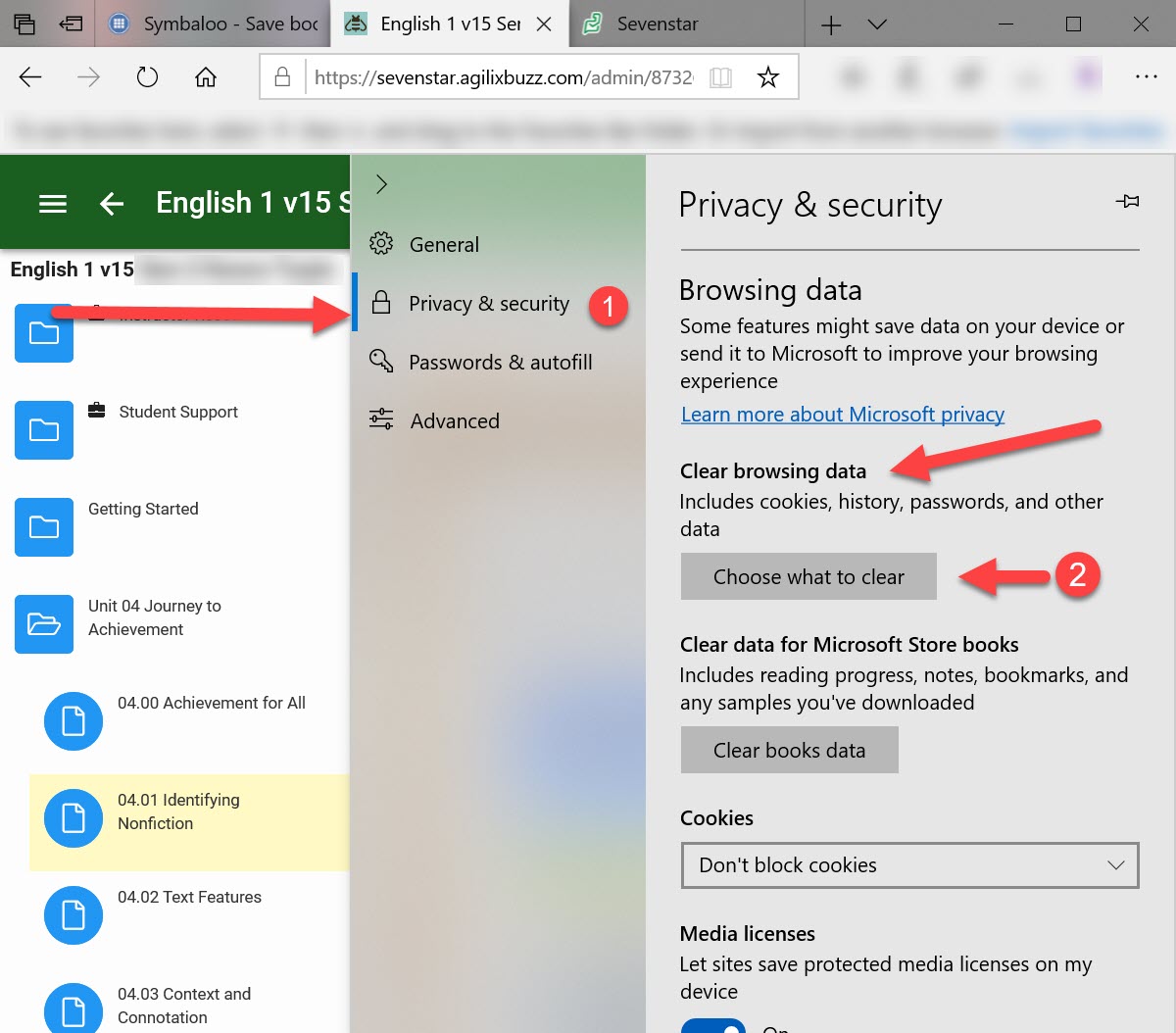Open the Getting Started folder icon
This screenshot has width=1176, height=1033.
44,527
